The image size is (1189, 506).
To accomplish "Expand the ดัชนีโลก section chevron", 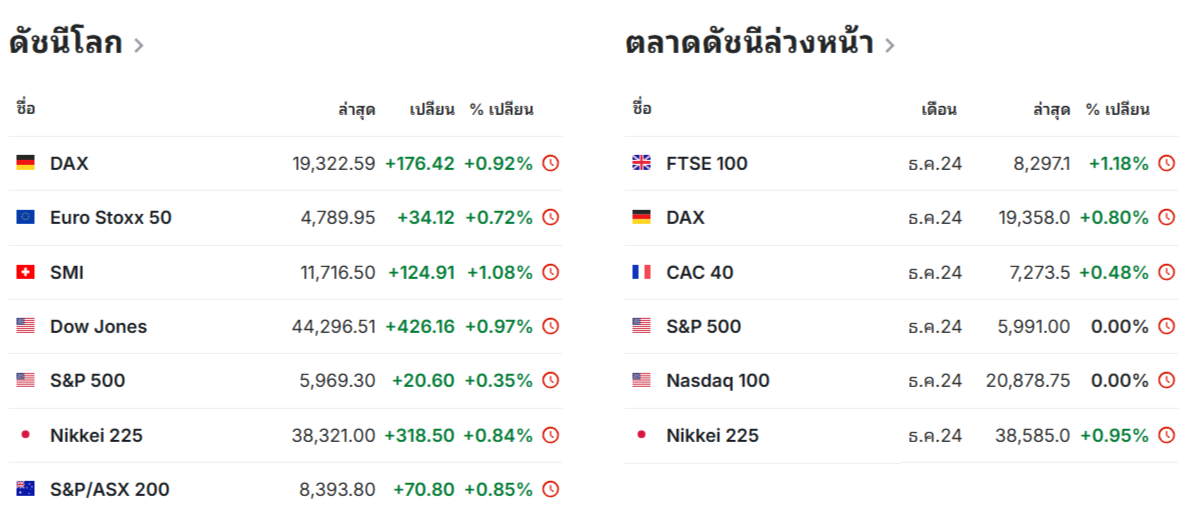I will coord(138,46).
